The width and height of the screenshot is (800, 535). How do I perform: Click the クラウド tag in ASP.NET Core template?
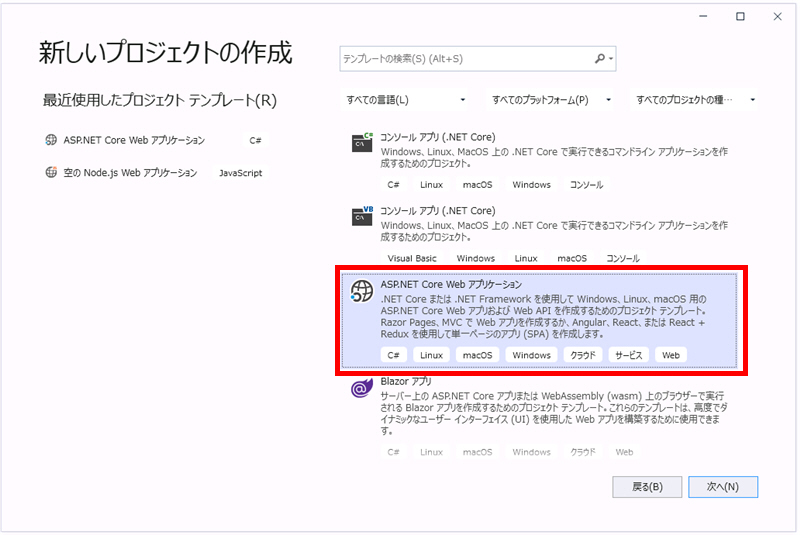[x=583, y=355]
